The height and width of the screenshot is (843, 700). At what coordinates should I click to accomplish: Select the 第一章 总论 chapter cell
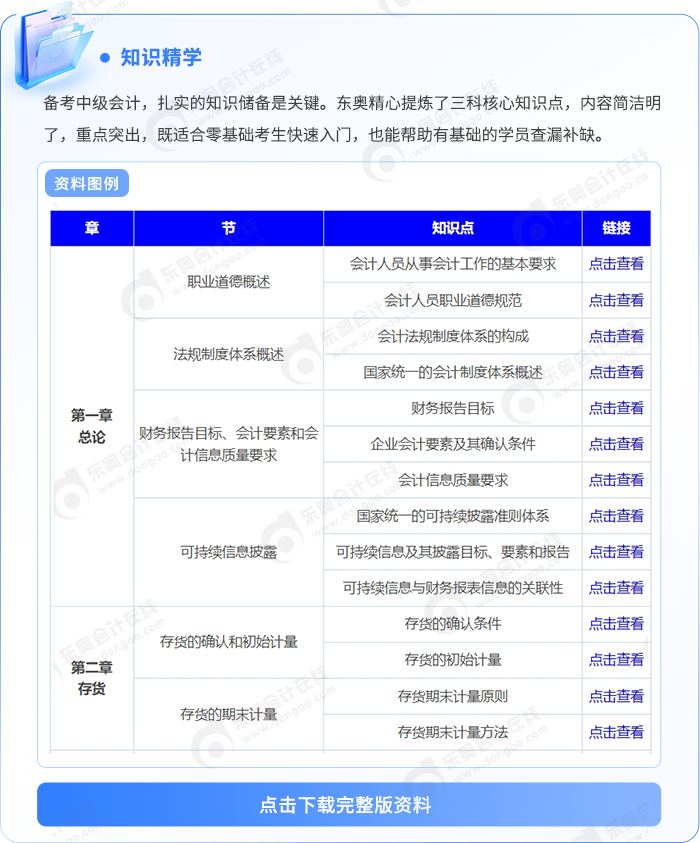92,426
